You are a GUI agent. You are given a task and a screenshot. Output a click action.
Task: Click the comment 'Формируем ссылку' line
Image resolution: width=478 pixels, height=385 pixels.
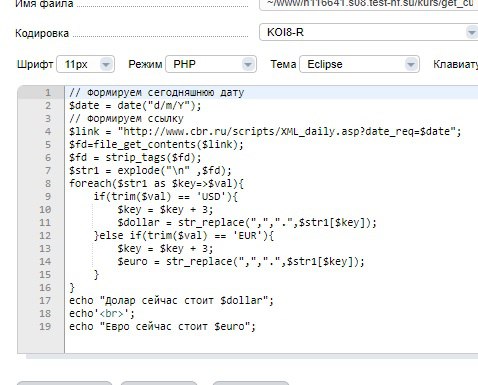(126, 119)
